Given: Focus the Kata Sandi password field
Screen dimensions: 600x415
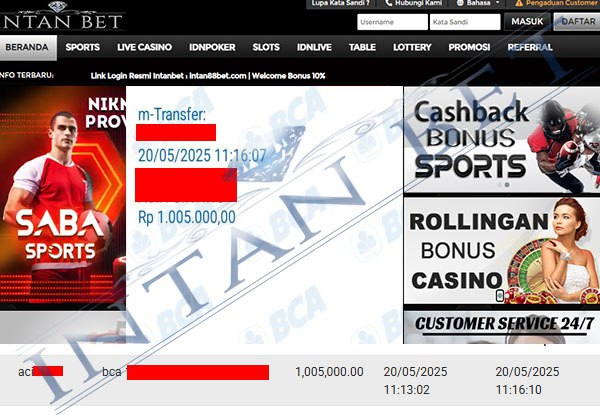Looking at the screenshot, I should click(465, 22).
